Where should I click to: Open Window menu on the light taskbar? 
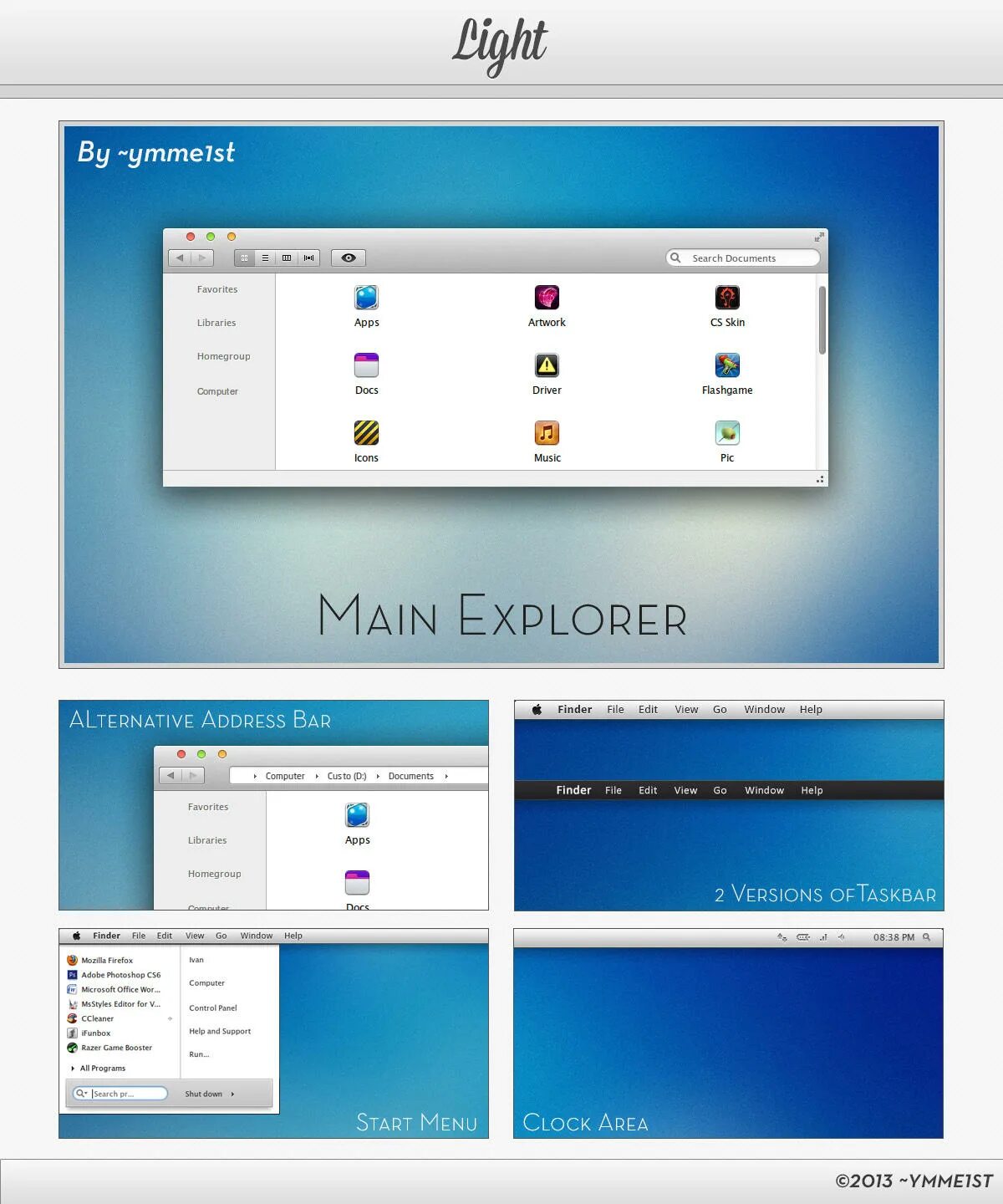click(x=765, y=709)
